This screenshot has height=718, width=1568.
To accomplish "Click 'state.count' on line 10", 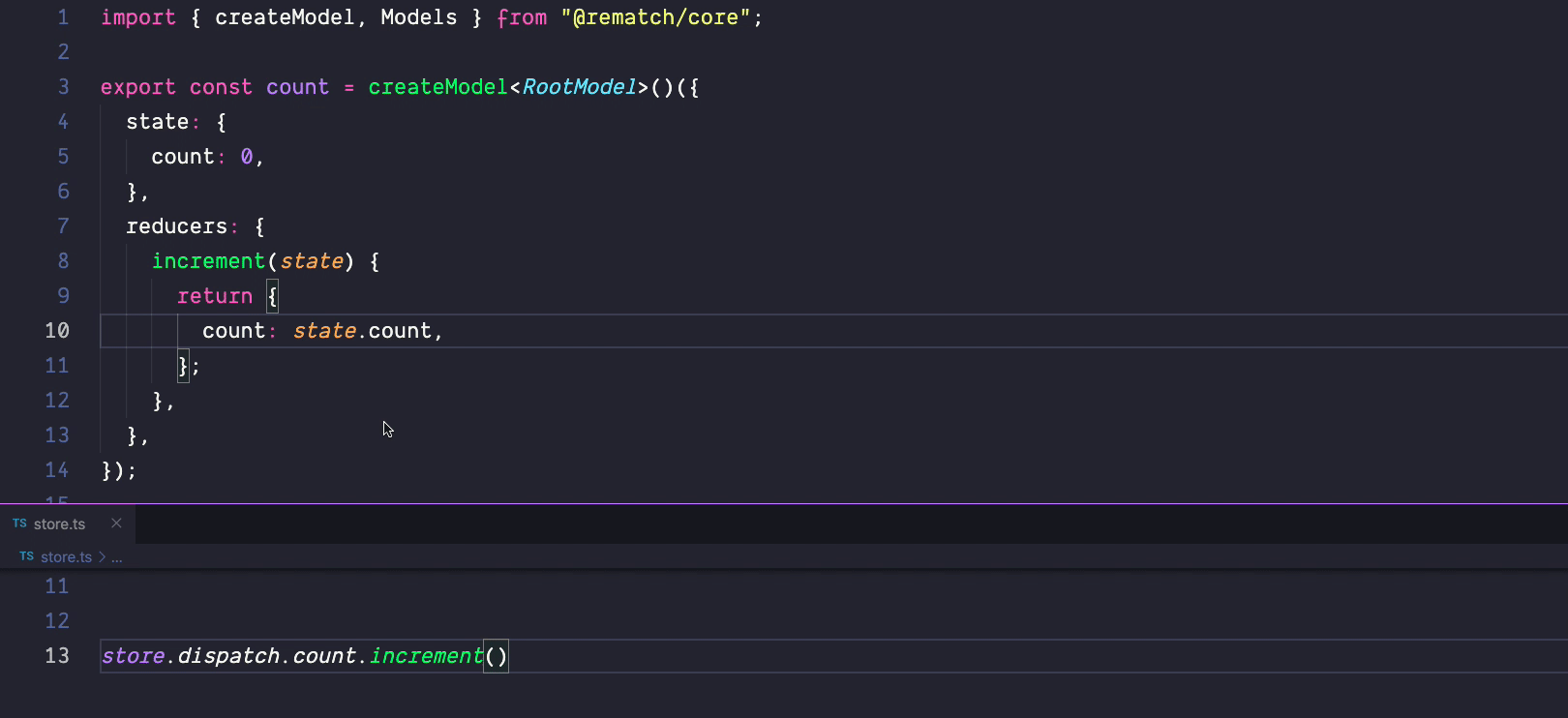I will tap(362, 331).
